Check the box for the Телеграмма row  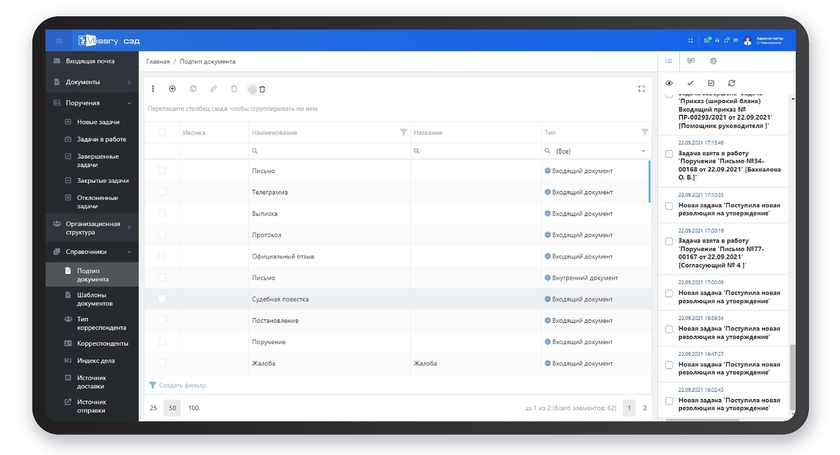(x=162, y=192)
